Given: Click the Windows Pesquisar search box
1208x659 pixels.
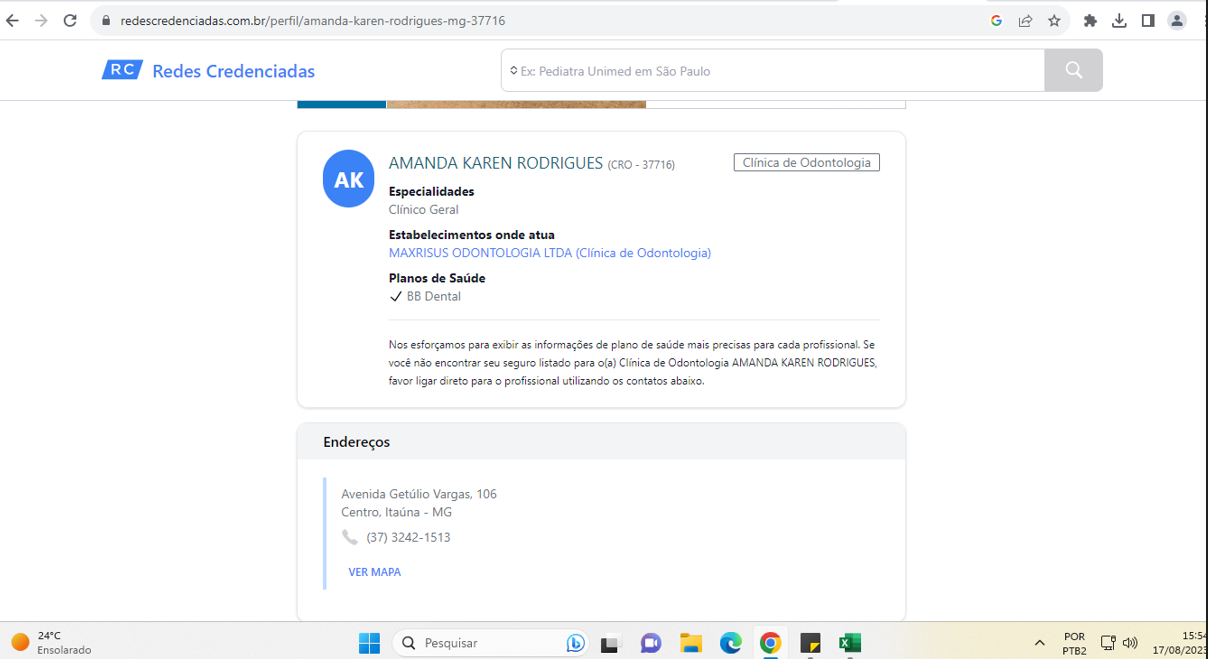Looking at the screenshot, I should coord(491,643).
